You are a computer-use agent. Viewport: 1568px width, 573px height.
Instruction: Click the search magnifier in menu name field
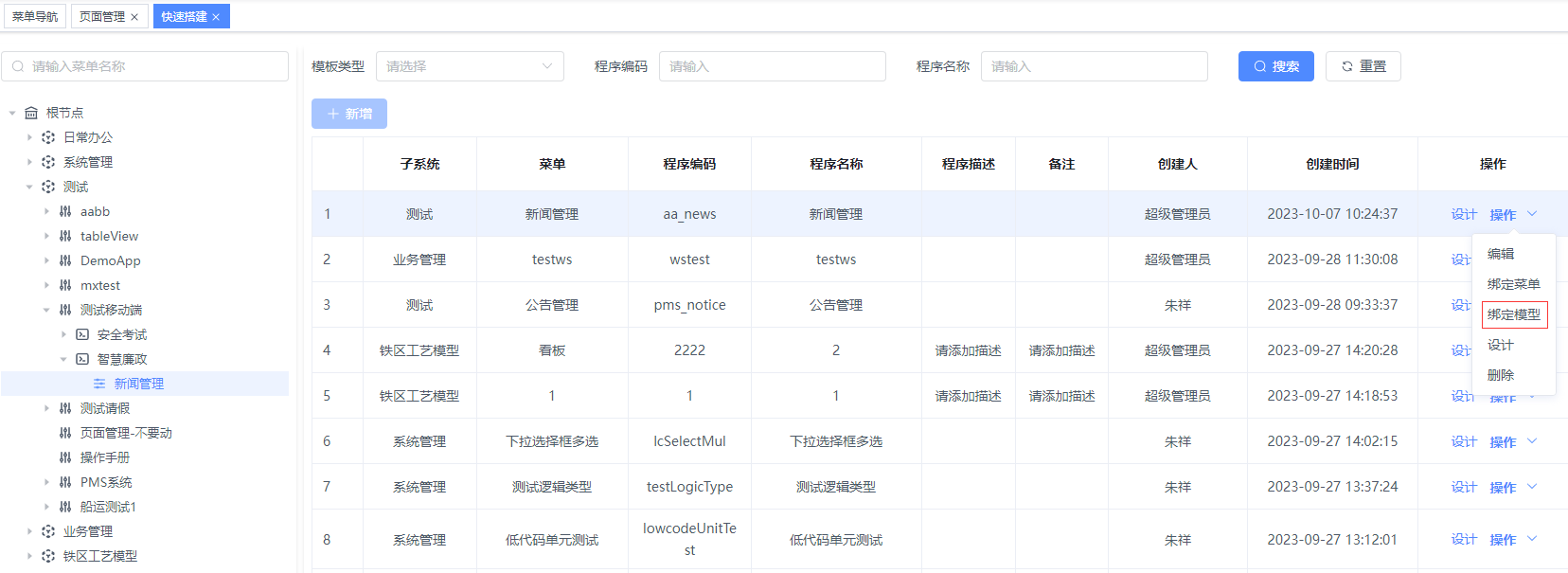tap(18, 66)
